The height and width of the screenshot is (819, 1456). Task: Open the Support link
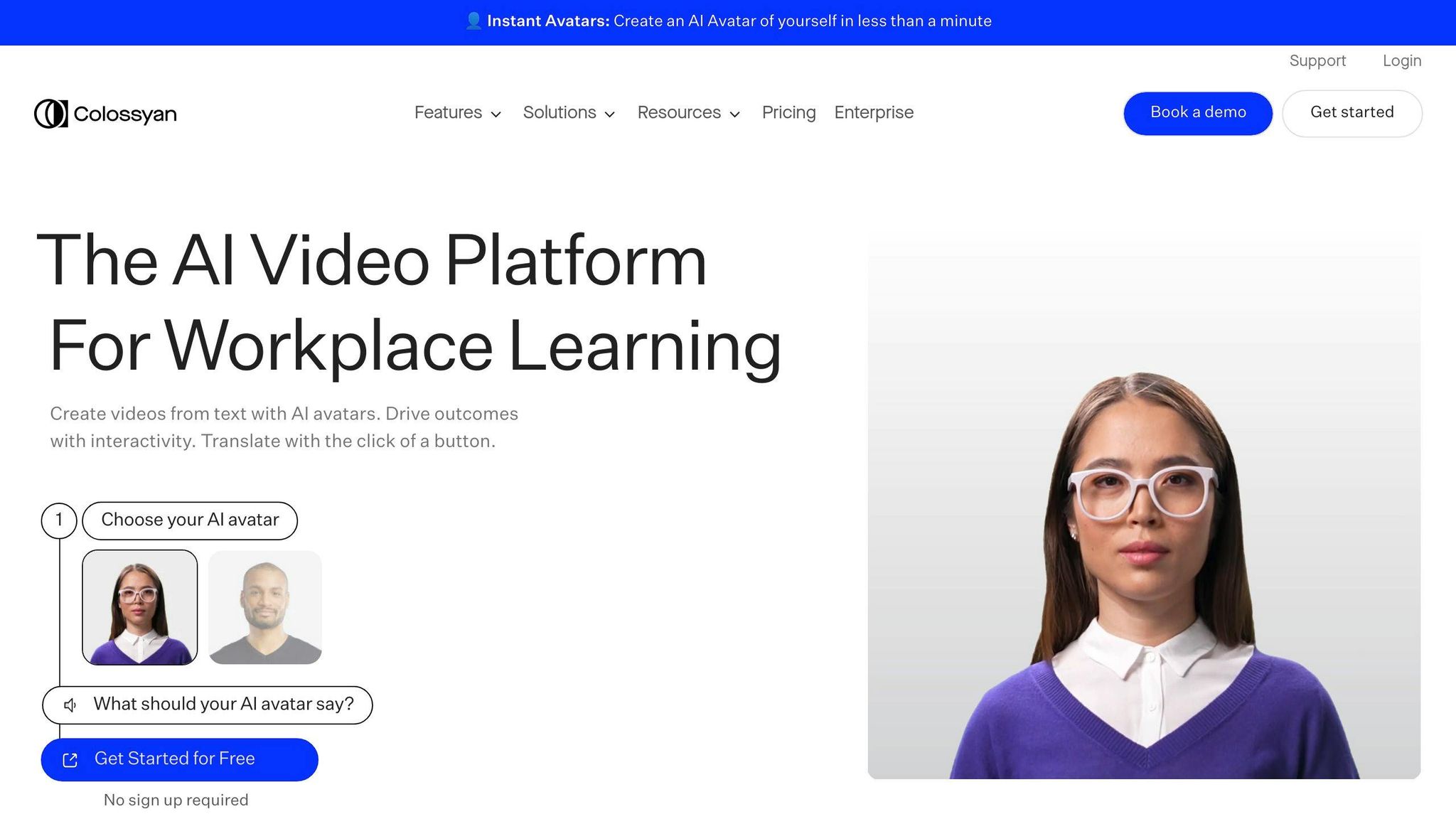1317,61
